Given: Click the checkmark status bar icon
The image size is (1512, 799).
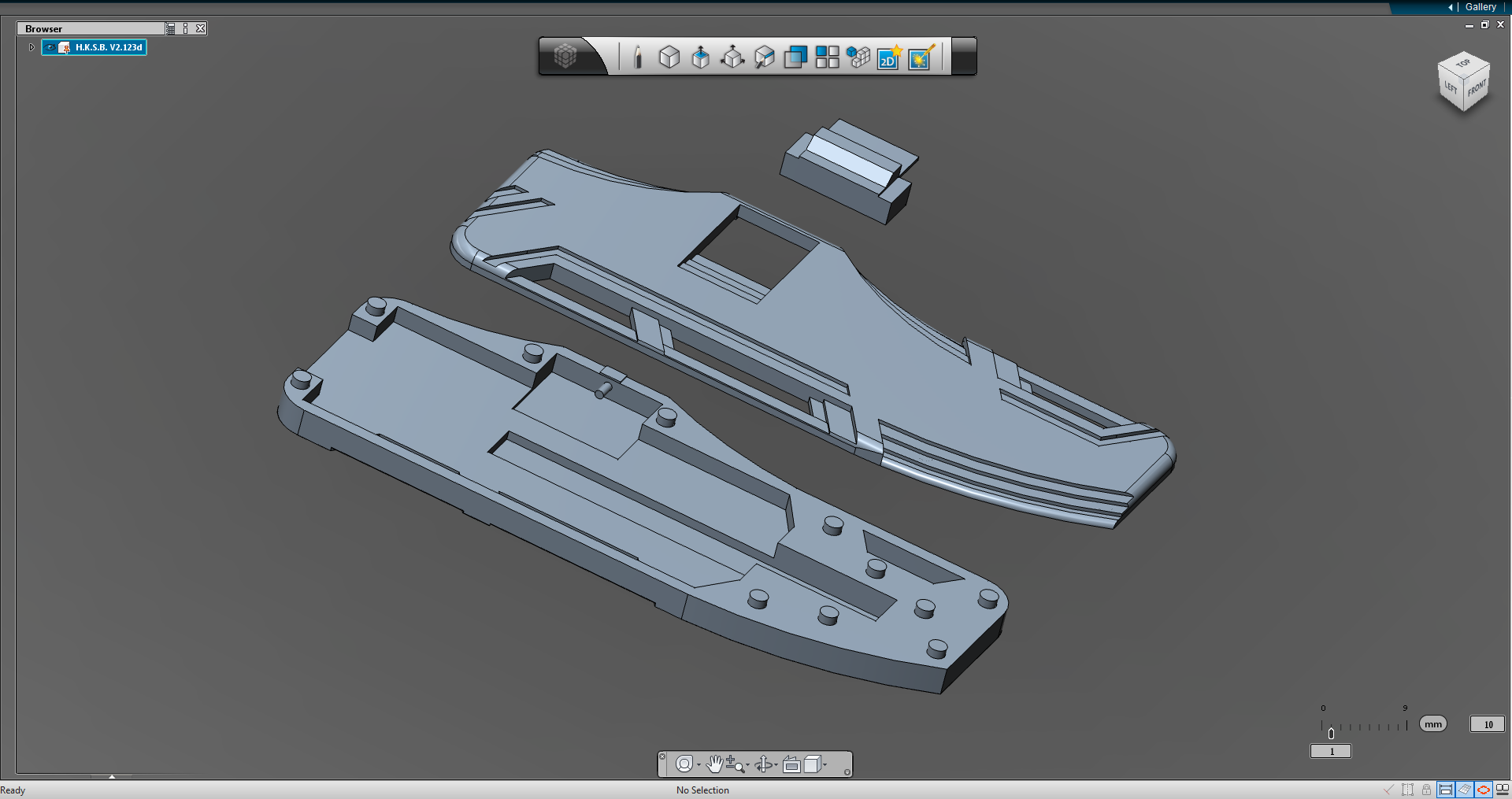Looking at the screenshot, I should tap(1388, 790).
